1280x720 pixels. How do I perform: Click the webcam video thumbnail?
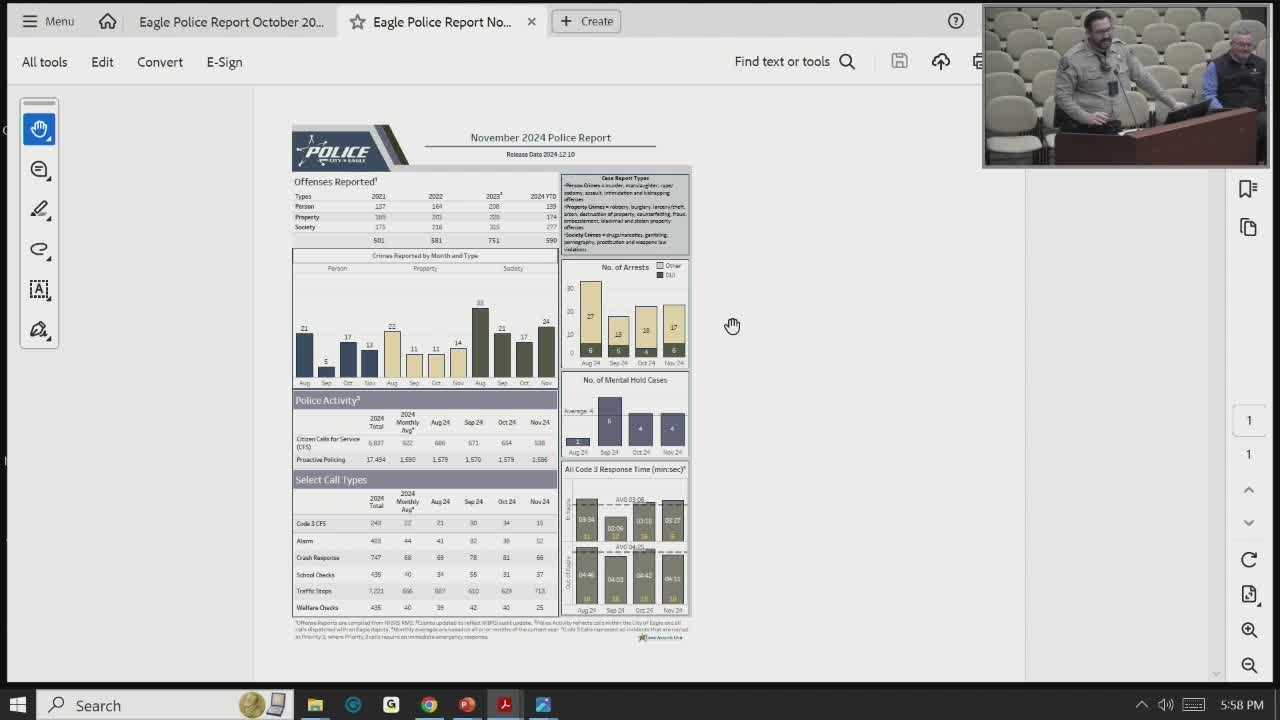(x=1126, y=87)
